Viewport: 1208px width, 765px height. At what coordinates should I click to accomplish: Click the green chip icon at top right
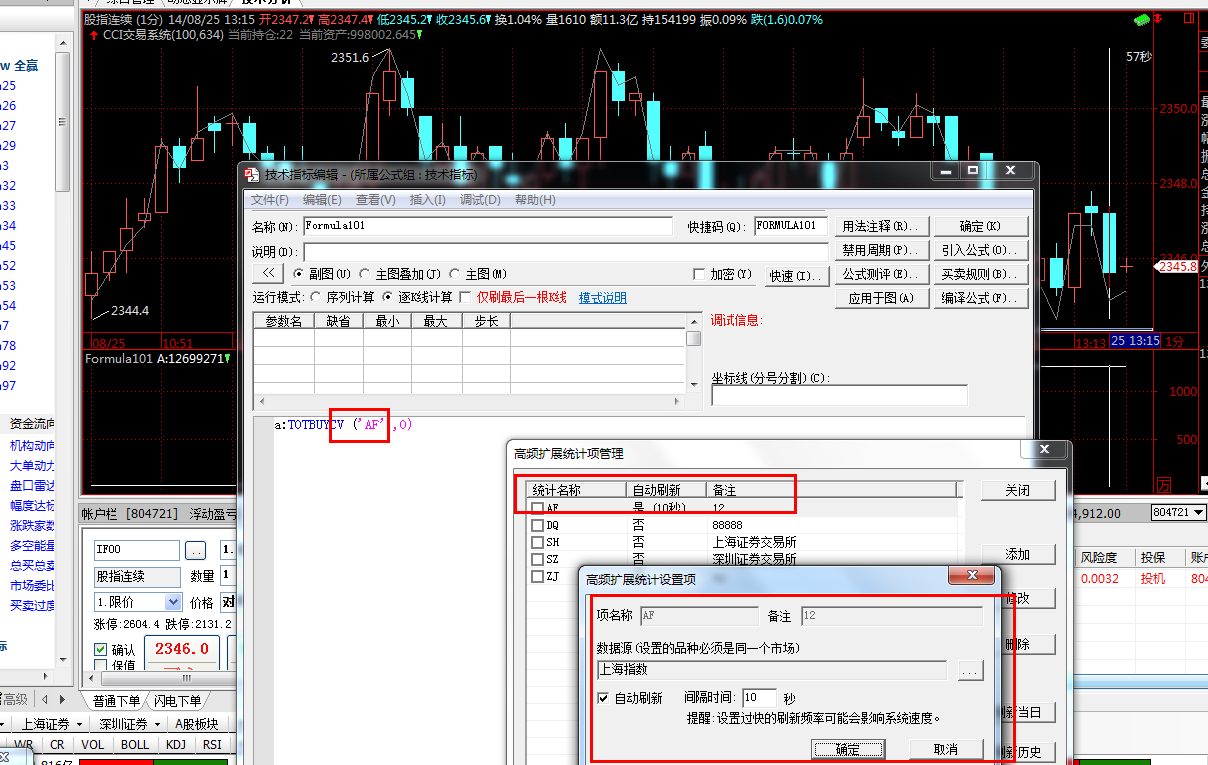coord(1141,19)
